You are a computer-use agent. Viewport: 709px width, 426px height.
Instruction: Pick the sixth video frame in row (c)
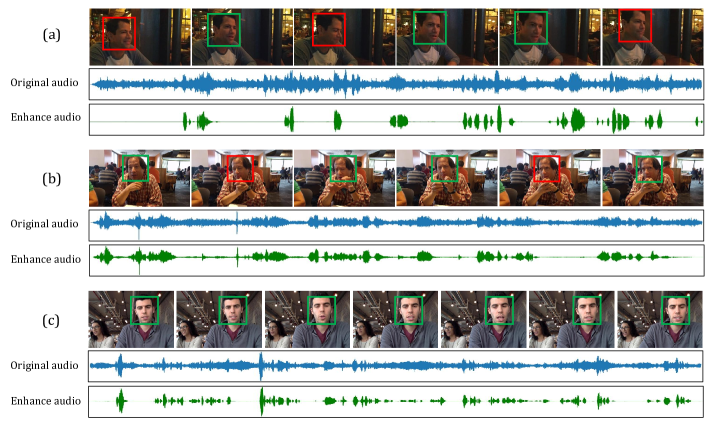pyautogui.click(x=572, y=319)
